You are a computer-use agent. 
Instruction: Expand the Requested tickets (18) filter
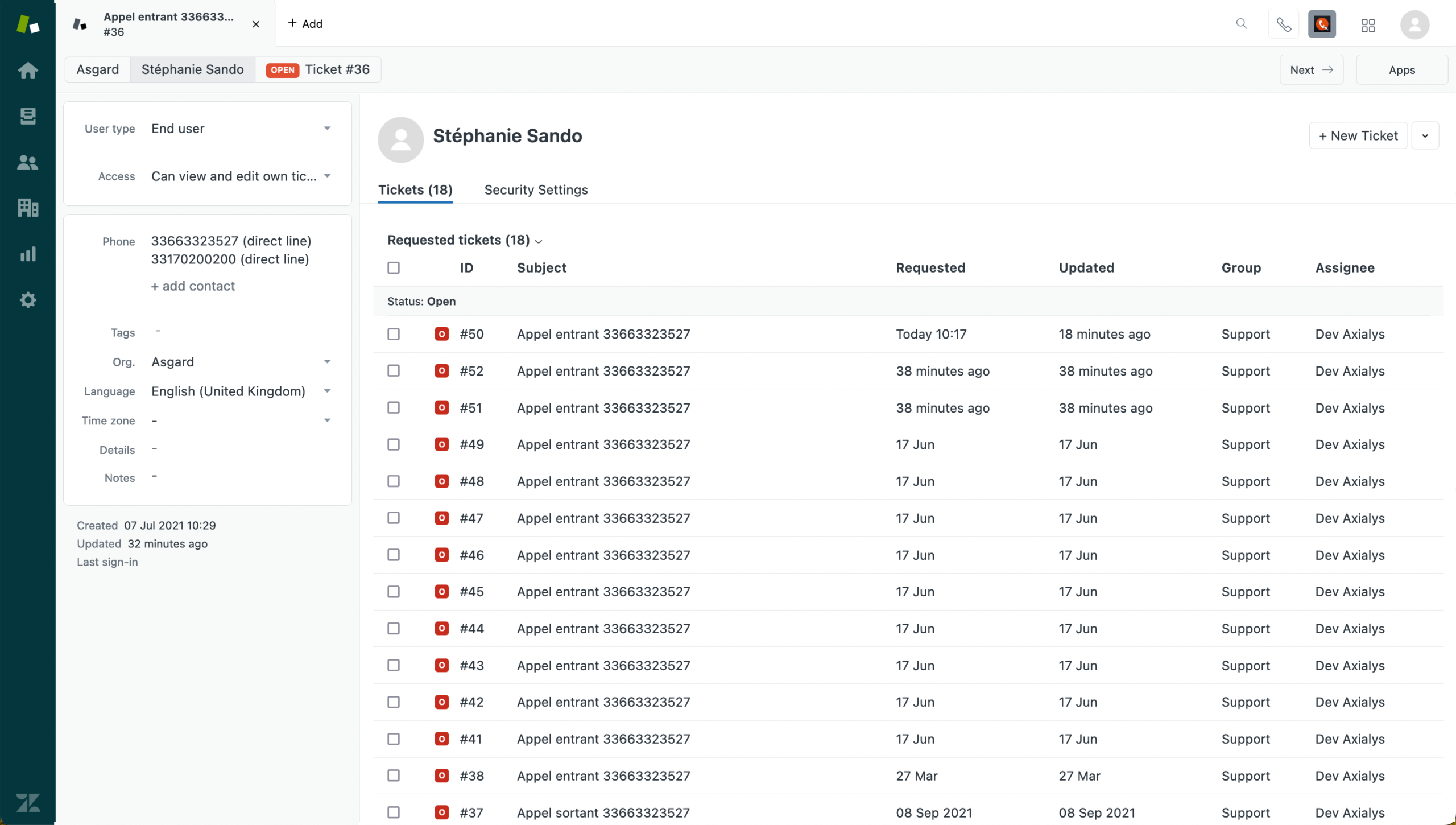tap(465, 240)
